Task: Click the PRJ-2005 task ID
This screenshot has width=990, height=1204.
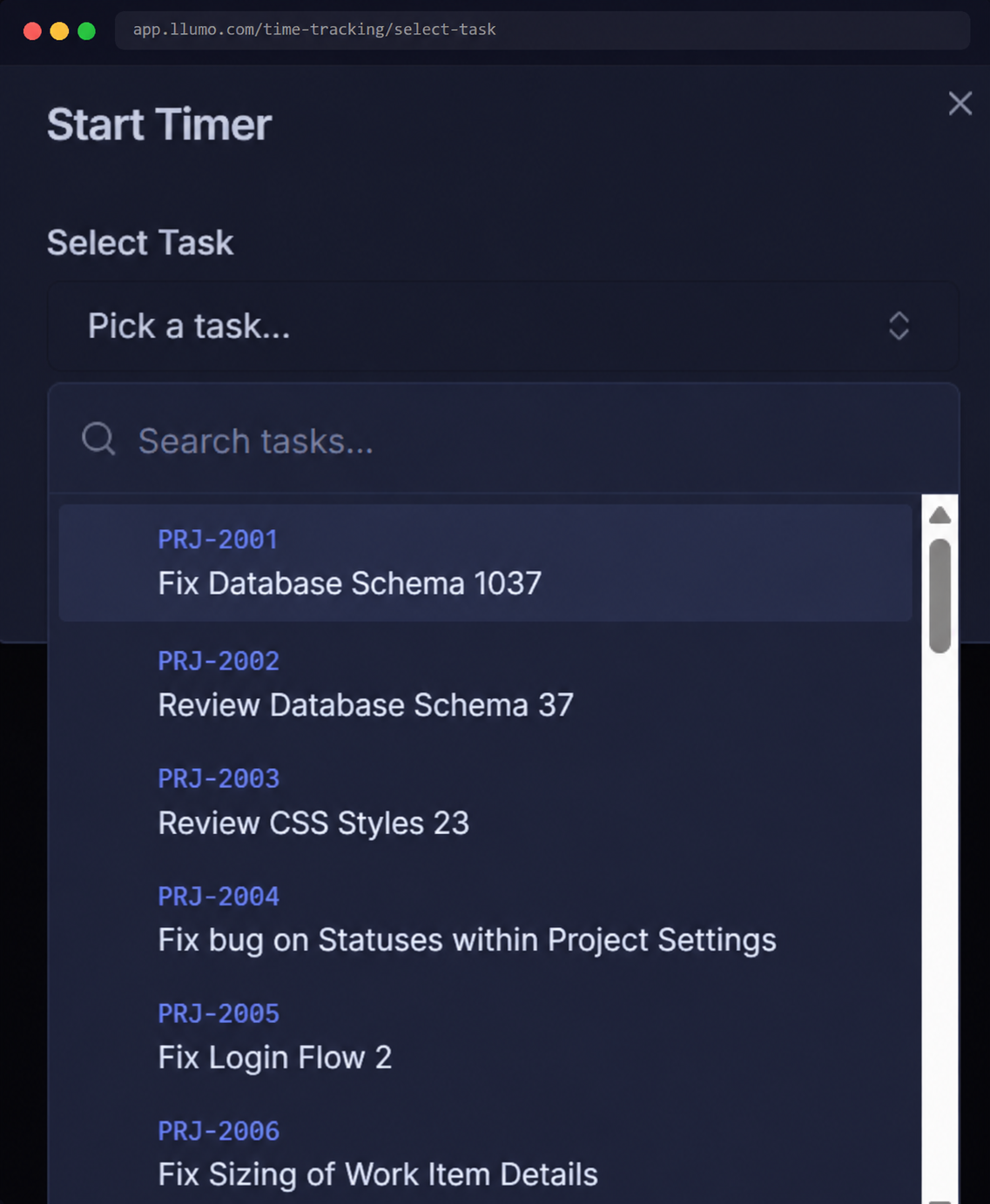Action: [219, 1014]
